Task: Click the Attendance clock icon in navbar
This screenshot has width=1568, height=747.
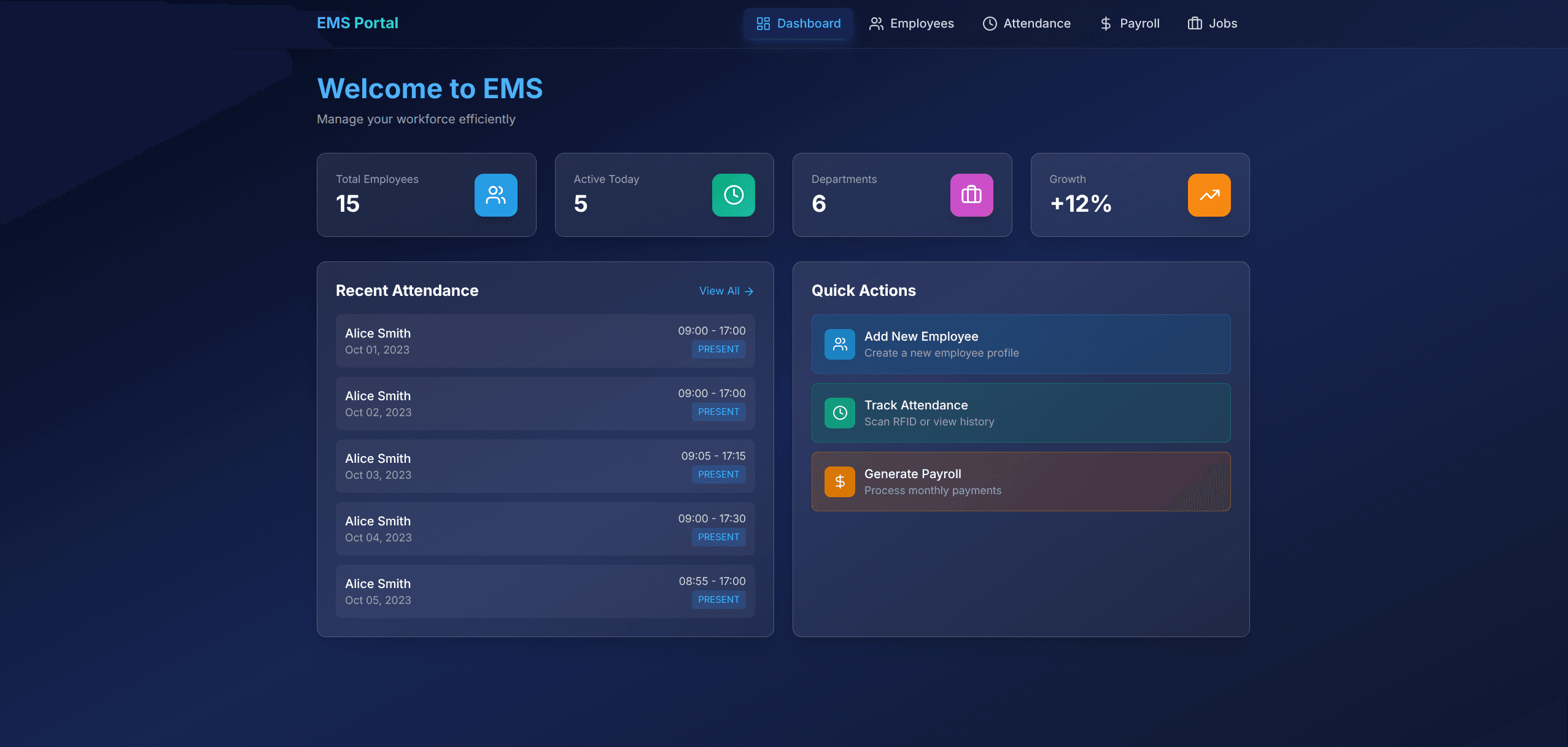Action: (x=988, y=23)
